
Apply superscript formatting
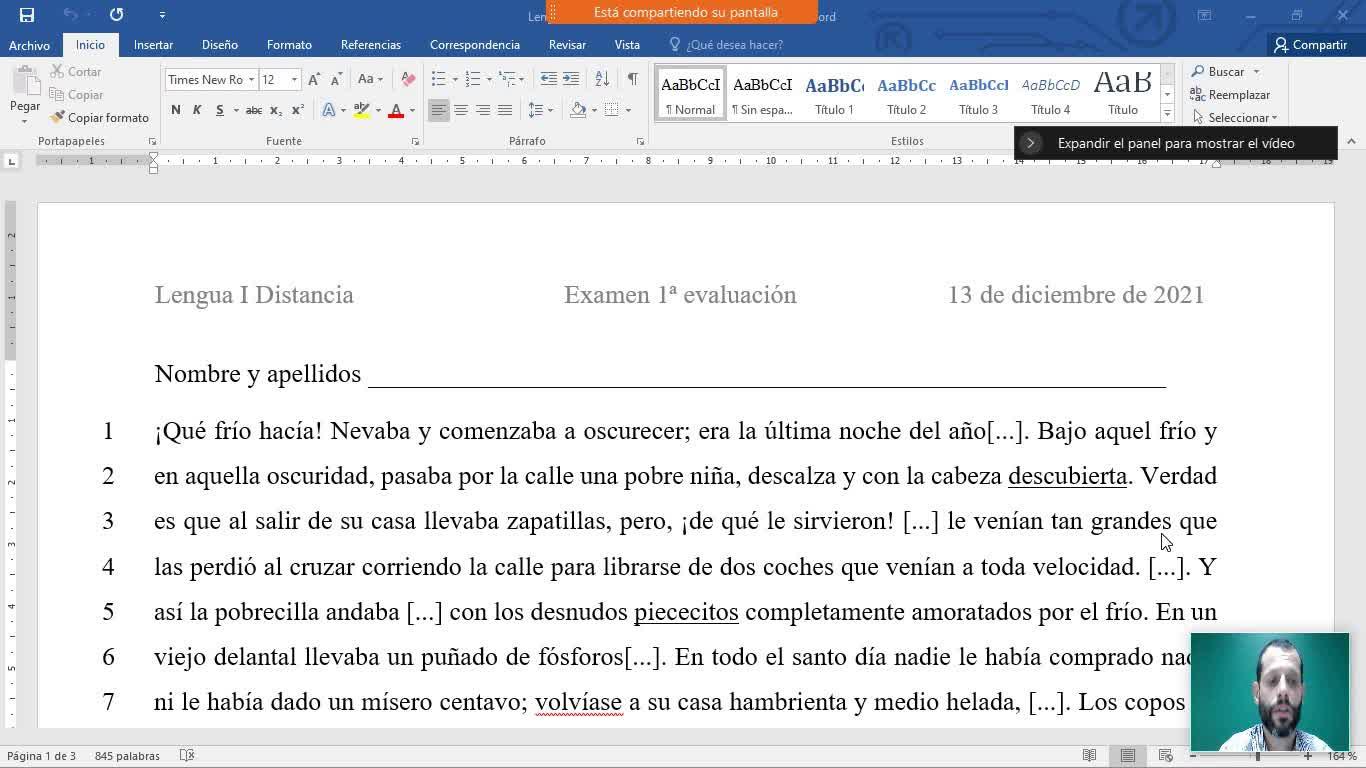point(298,110)
